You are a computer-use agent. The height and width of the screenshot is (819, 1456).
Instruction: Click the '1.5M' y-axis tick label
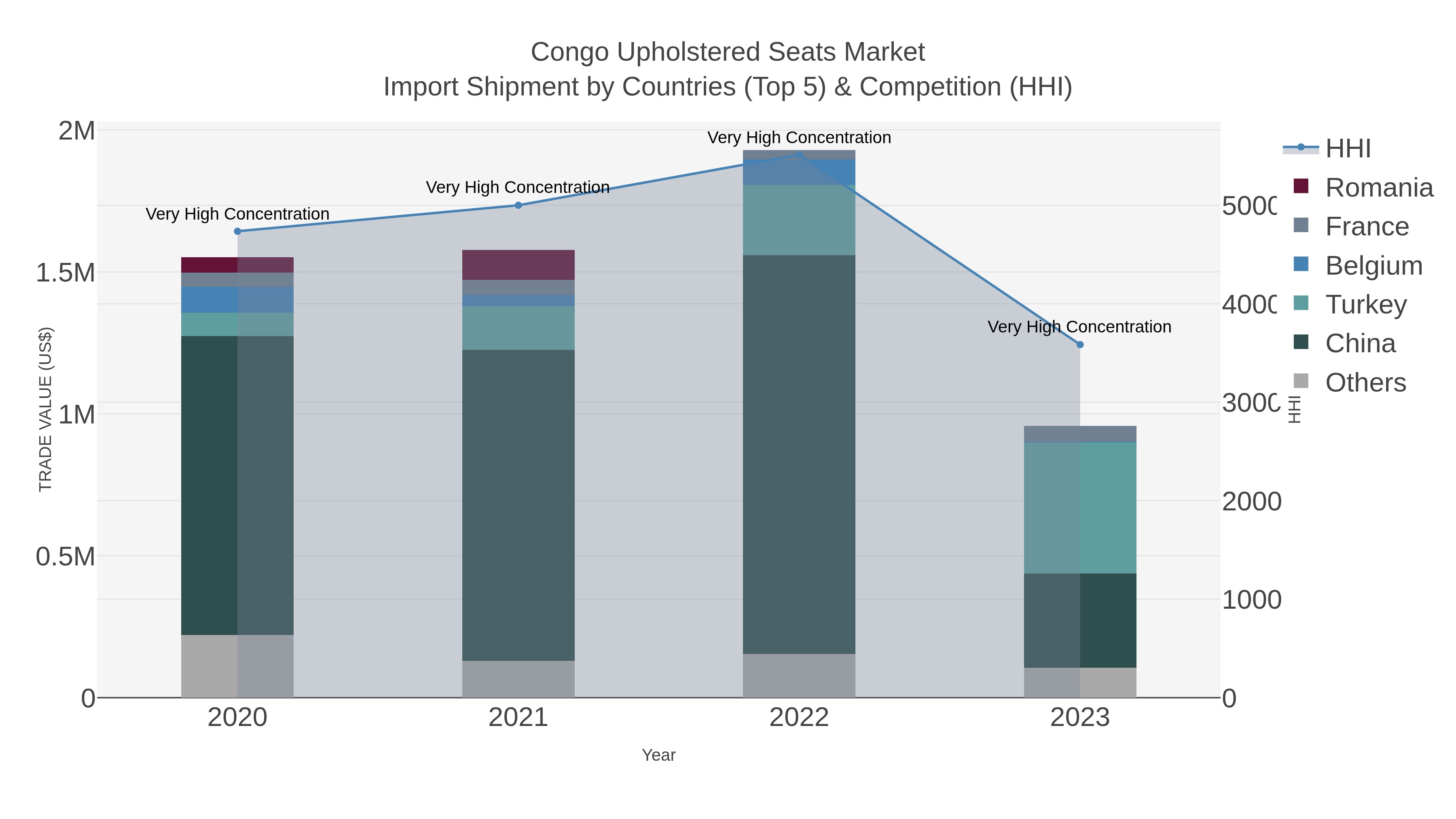click(x=66, y=273)
